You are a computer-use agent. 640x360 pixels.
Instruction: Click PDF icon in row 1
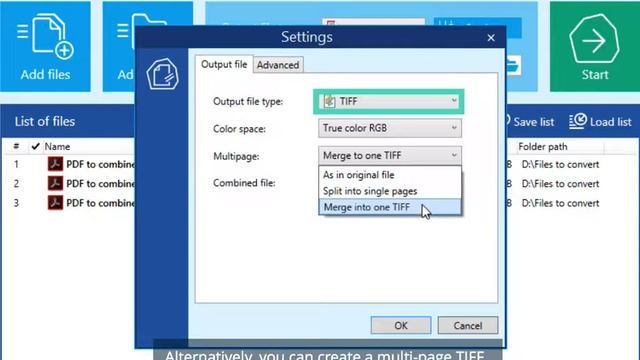pyautogui.click(x=55, y=164)
